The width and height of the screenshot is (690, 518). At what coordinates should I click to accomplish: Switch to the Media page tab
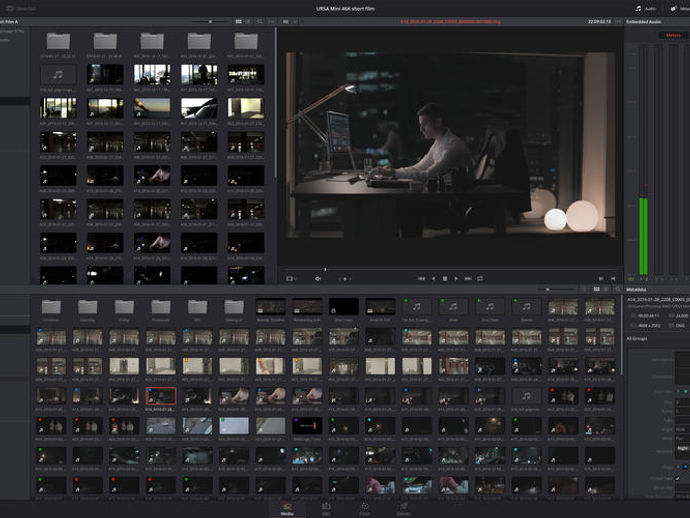click(x=287, y=509)
